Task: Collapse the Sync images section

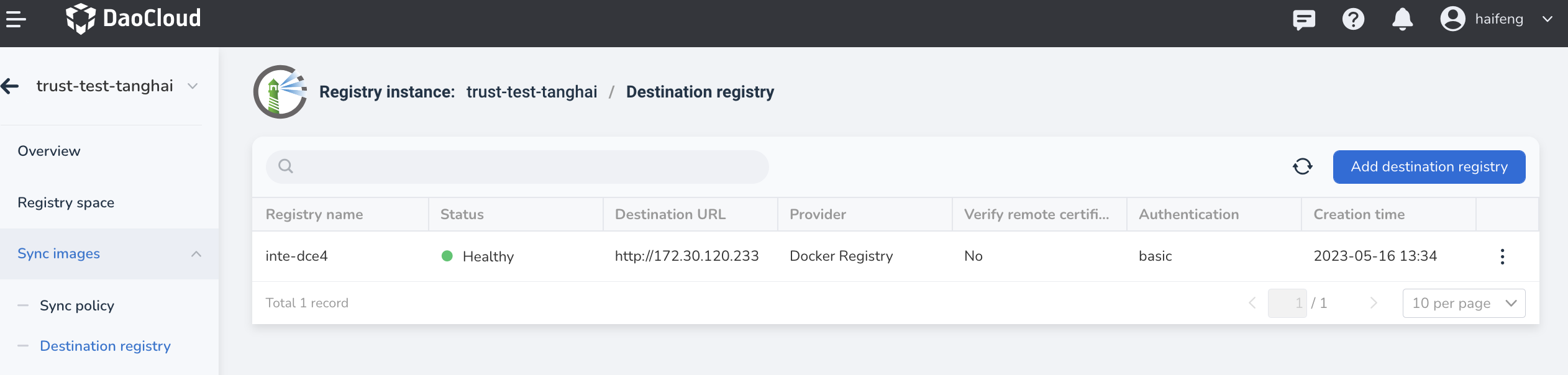Action: pyautogui.click(x=196, y=254)
